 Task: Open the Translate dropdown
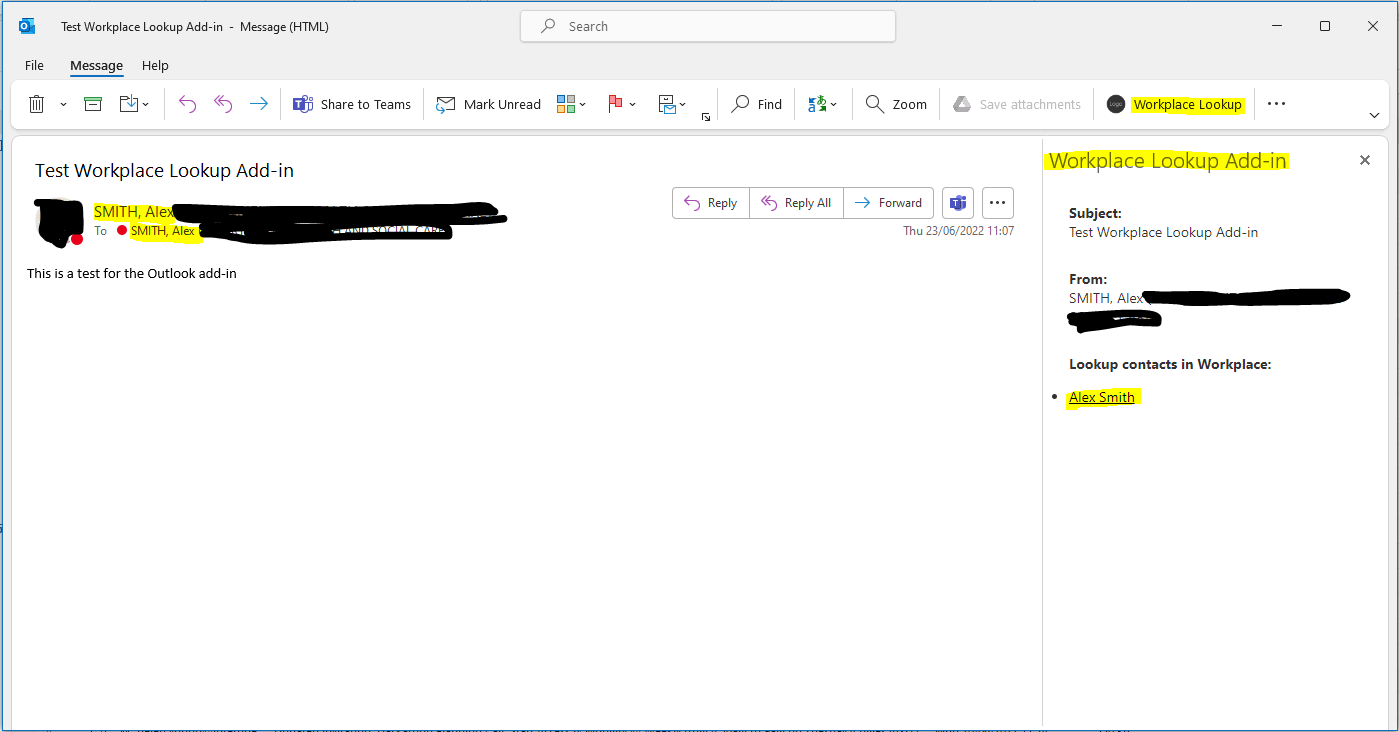click(823, 104)
